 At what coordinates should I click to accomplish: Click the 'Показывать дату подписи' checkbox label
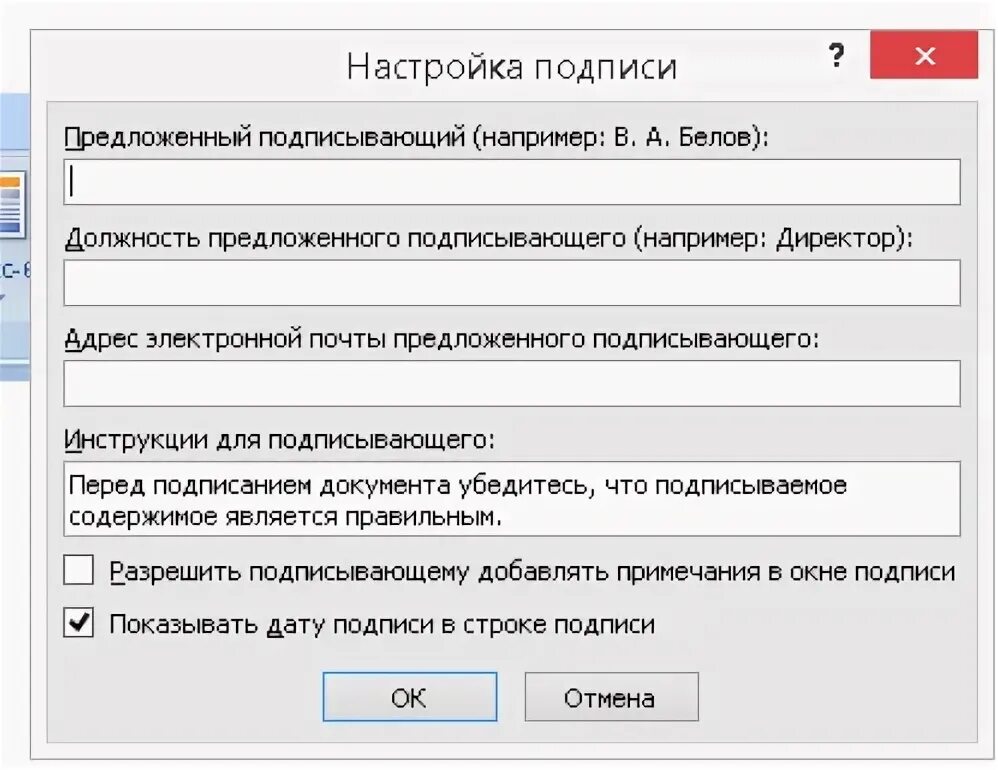coord(382,625)
